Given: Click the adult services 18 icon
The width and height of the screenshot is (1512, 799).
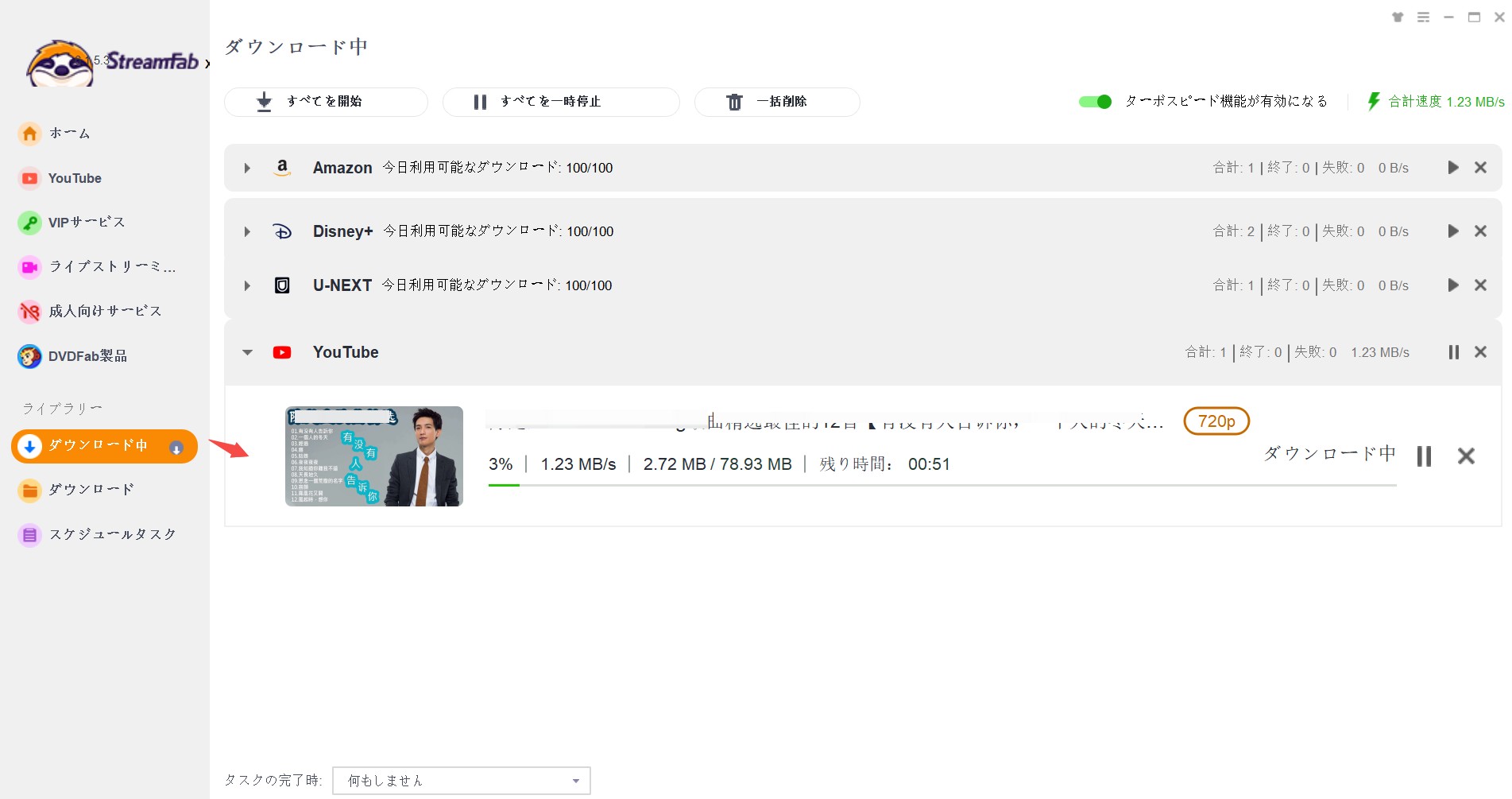Looking at the screenshot, I should 29,312.
